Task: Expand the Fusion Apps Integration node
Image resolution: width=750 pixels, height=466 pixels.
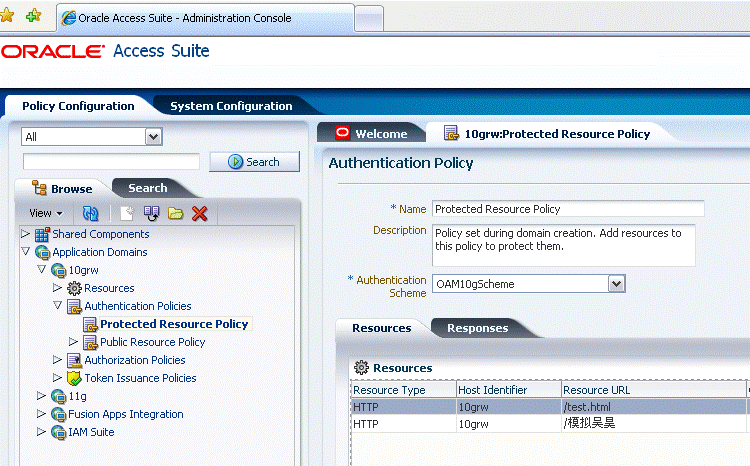Action: 42,413
